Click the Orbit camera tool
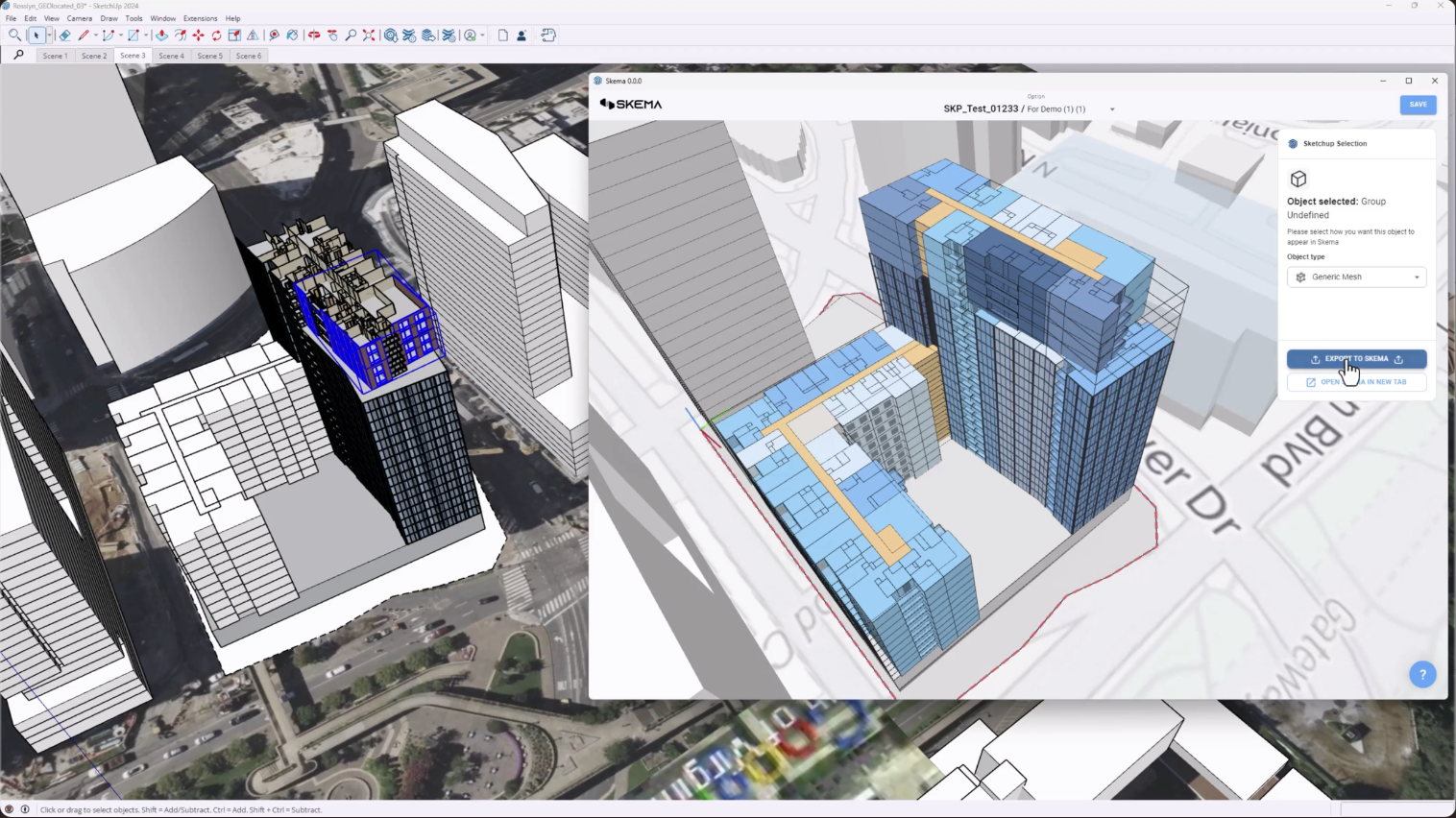 click(314, 36)
